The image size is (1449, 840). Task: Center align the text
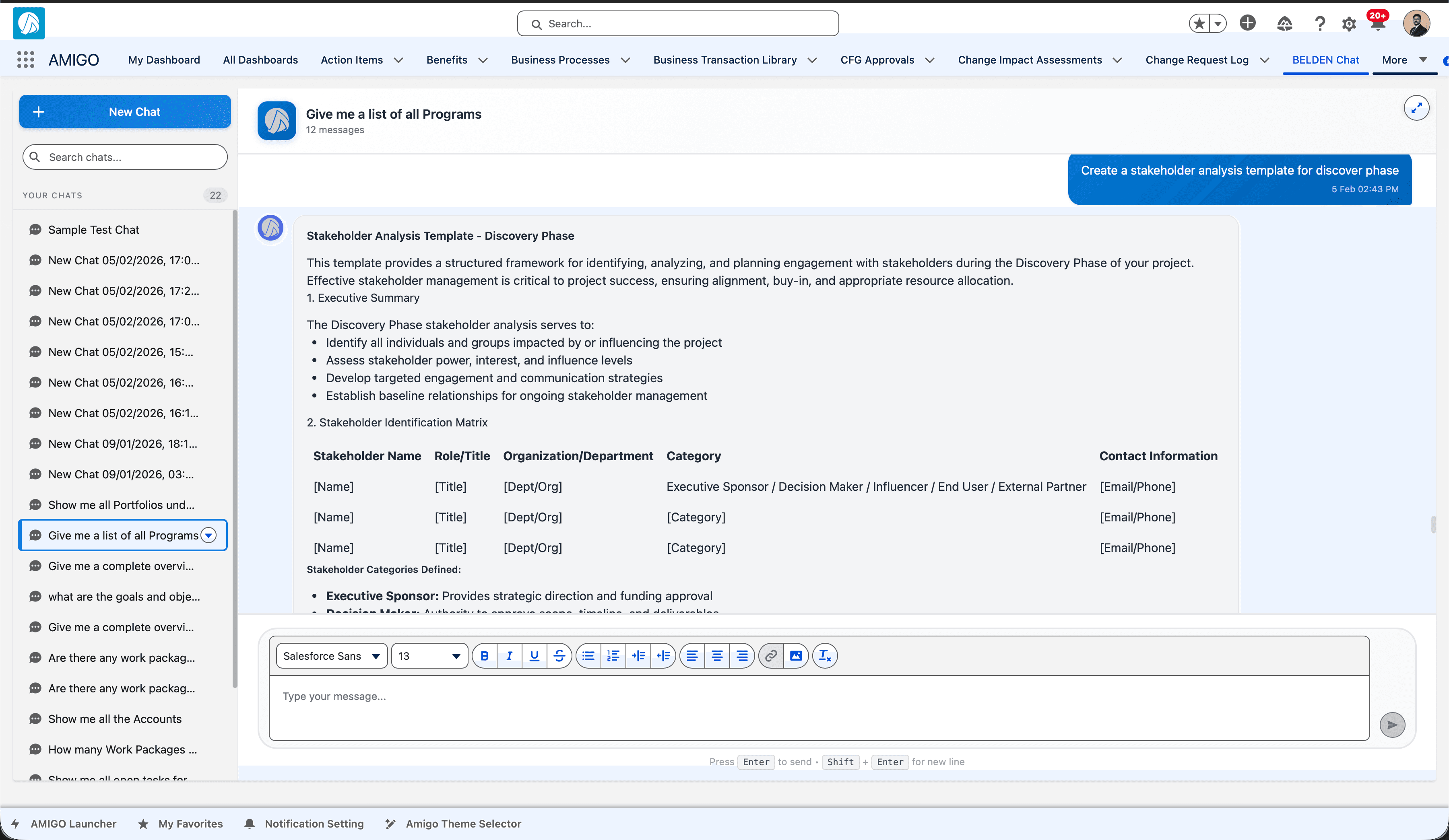[717, 656]
